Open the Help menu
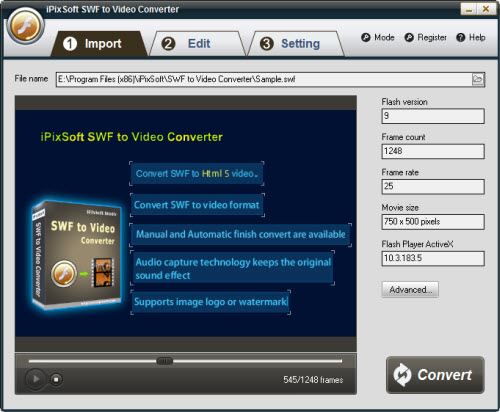 click(x=471, y=37)
